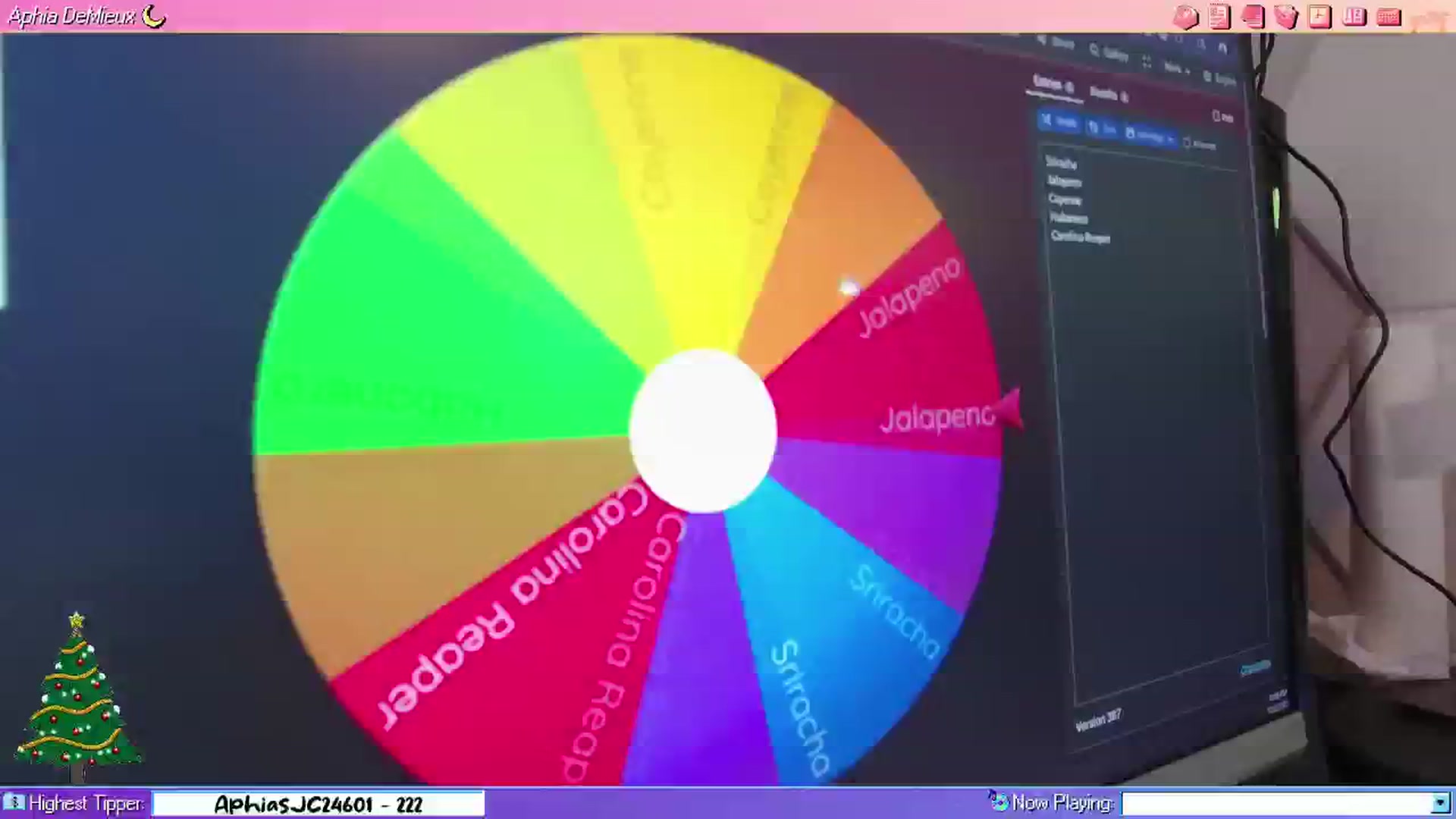Switch to the Entries tab
This screenshot has height=819, width=1456.
click(1053, 84)
